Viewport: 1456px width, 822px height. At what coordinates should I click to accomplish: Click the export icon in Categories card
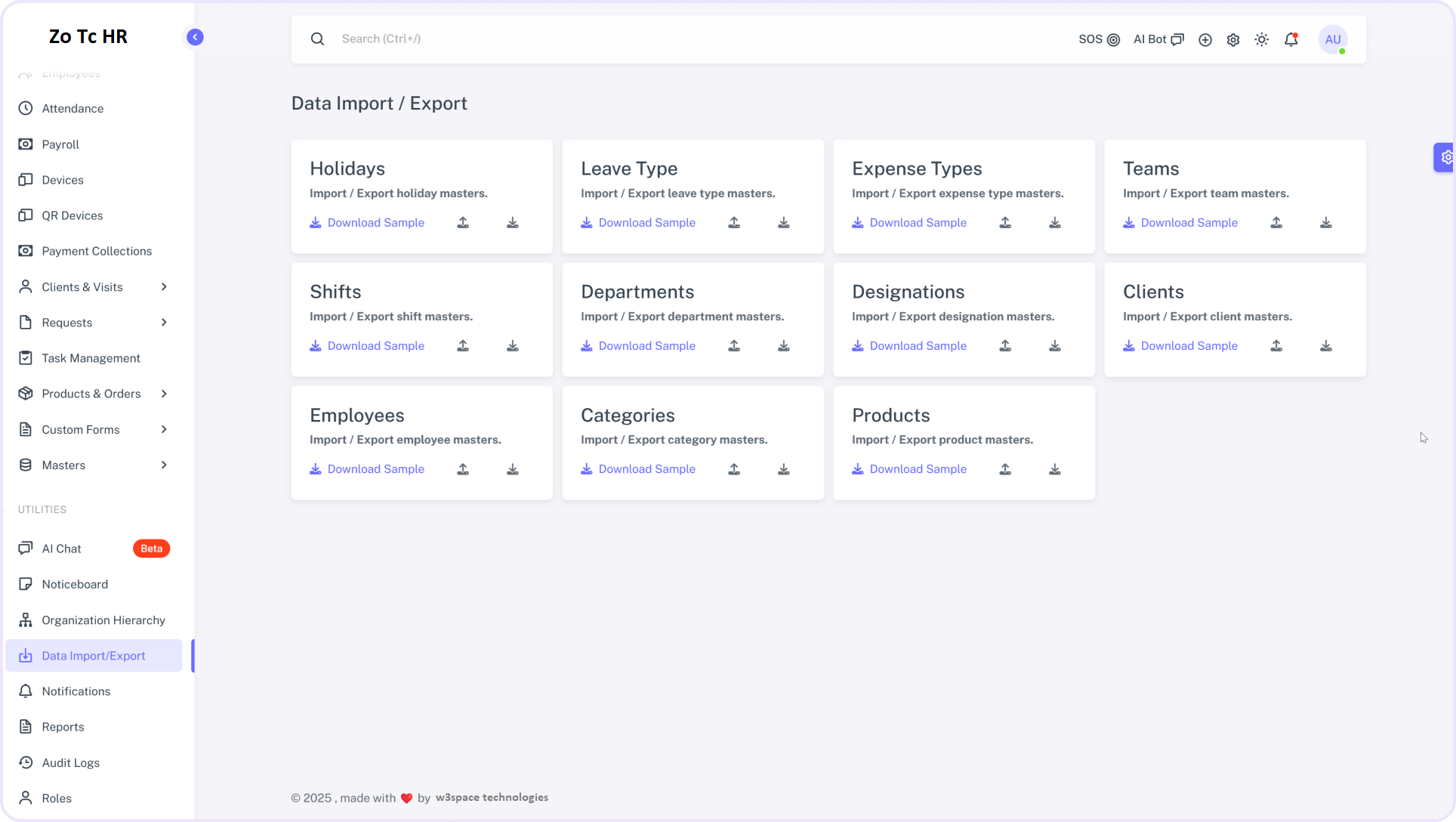click(x=784, y=469)
